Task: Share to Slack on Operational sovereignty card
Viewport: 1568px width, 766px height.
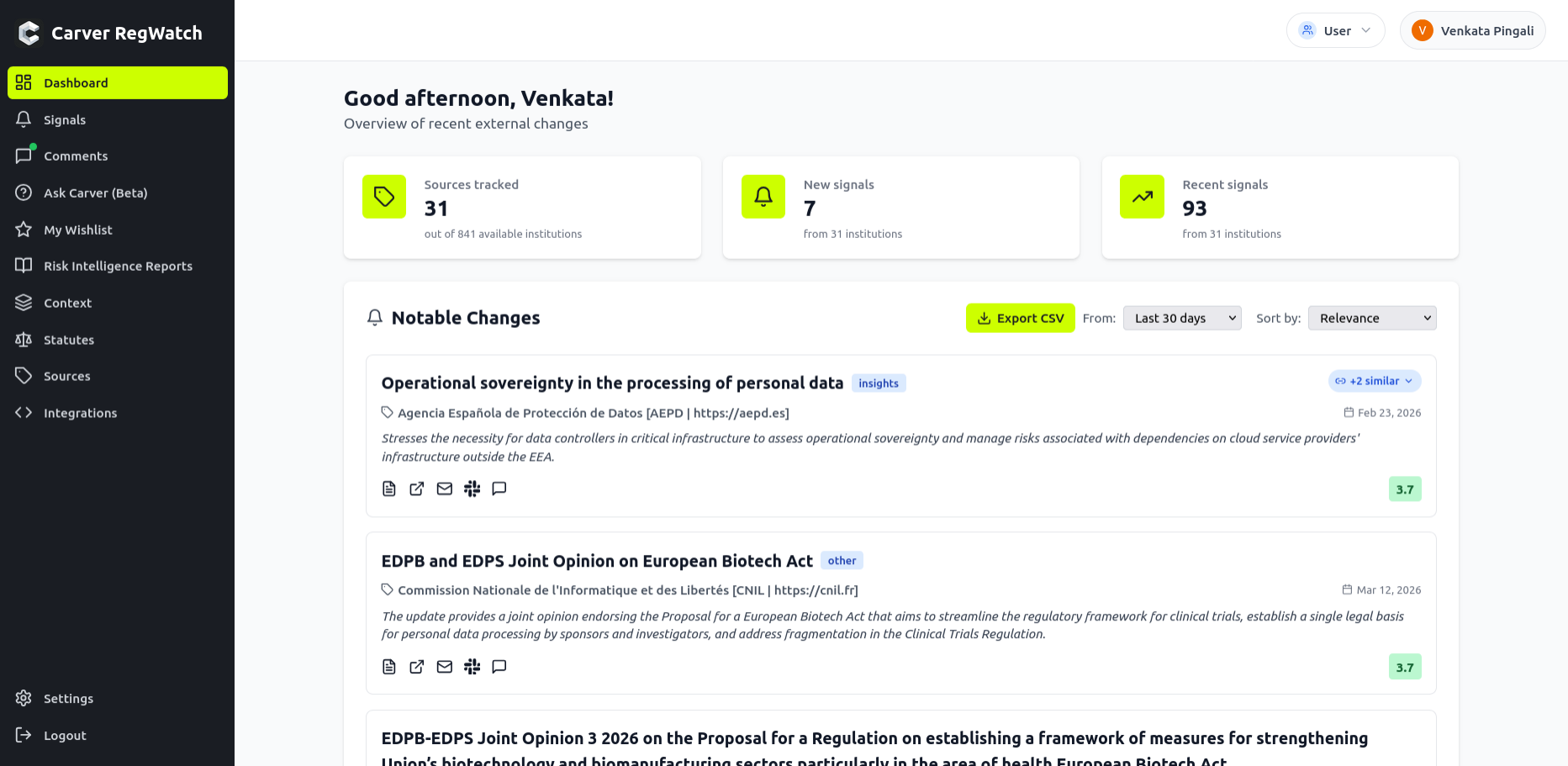Action: point(473,489)
